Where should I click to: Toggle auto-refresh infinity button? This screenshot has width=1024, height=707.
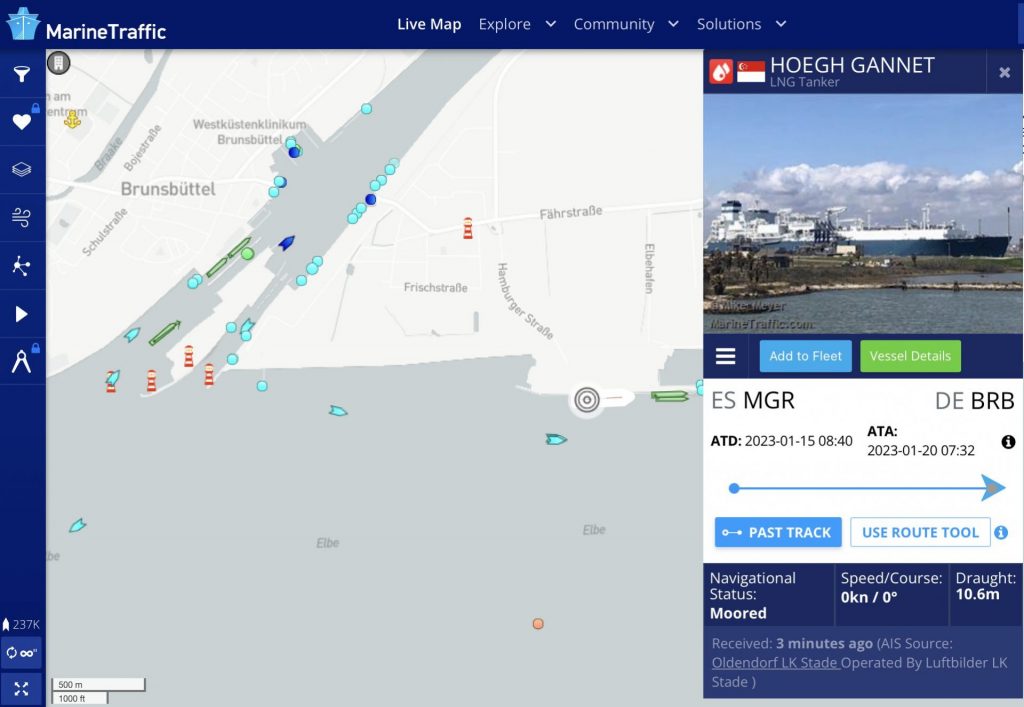22,653
